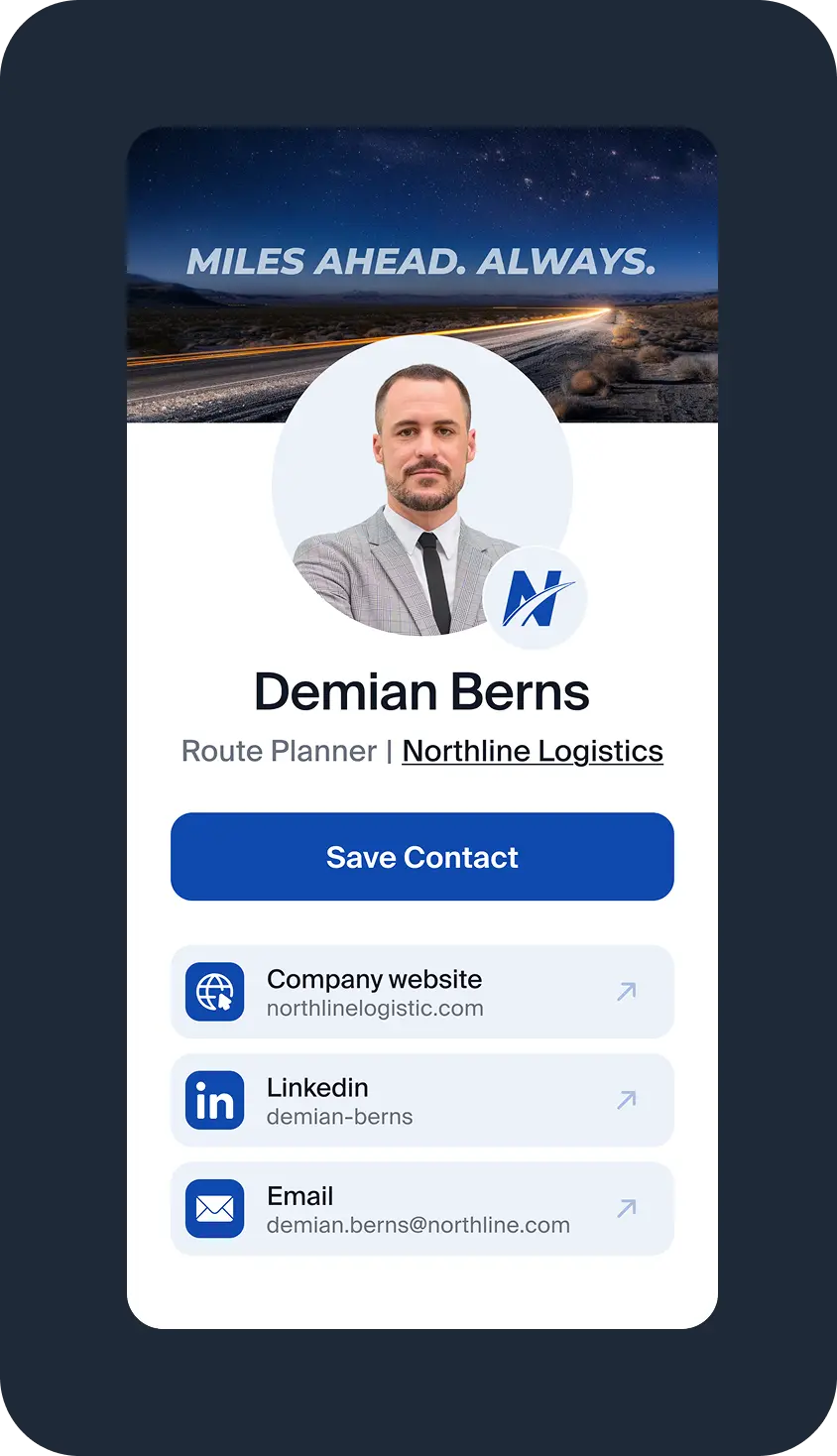Viewport: 837px width, 1456px height.
Task: Click the Northline 'N' logo badge
Action: click(536, 598)
